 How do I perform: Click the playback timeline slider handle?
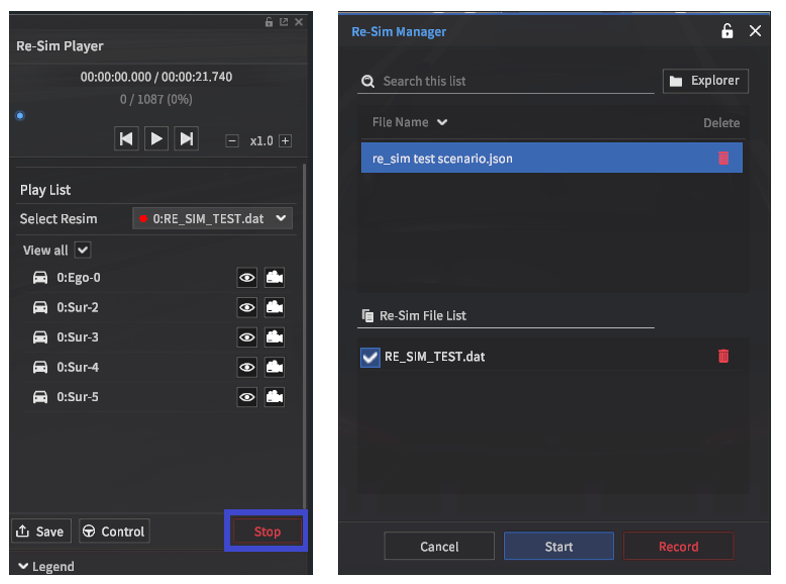[x=20, y=116]
